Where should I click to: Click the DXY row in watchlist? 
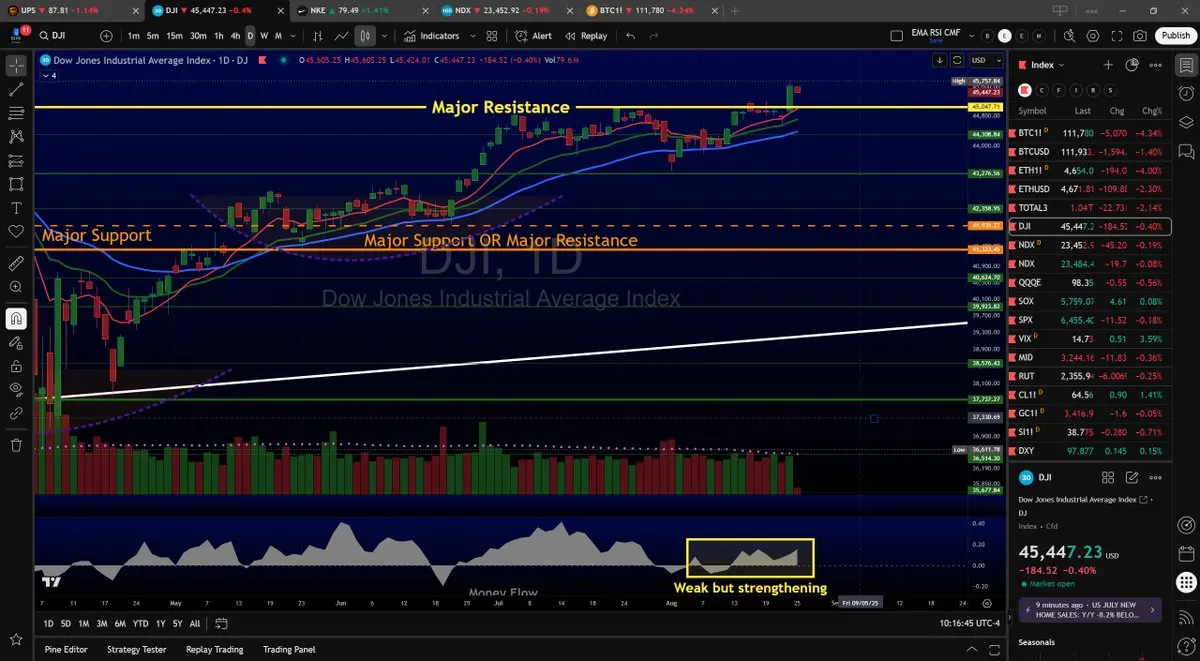click(x=1090, y=451)
